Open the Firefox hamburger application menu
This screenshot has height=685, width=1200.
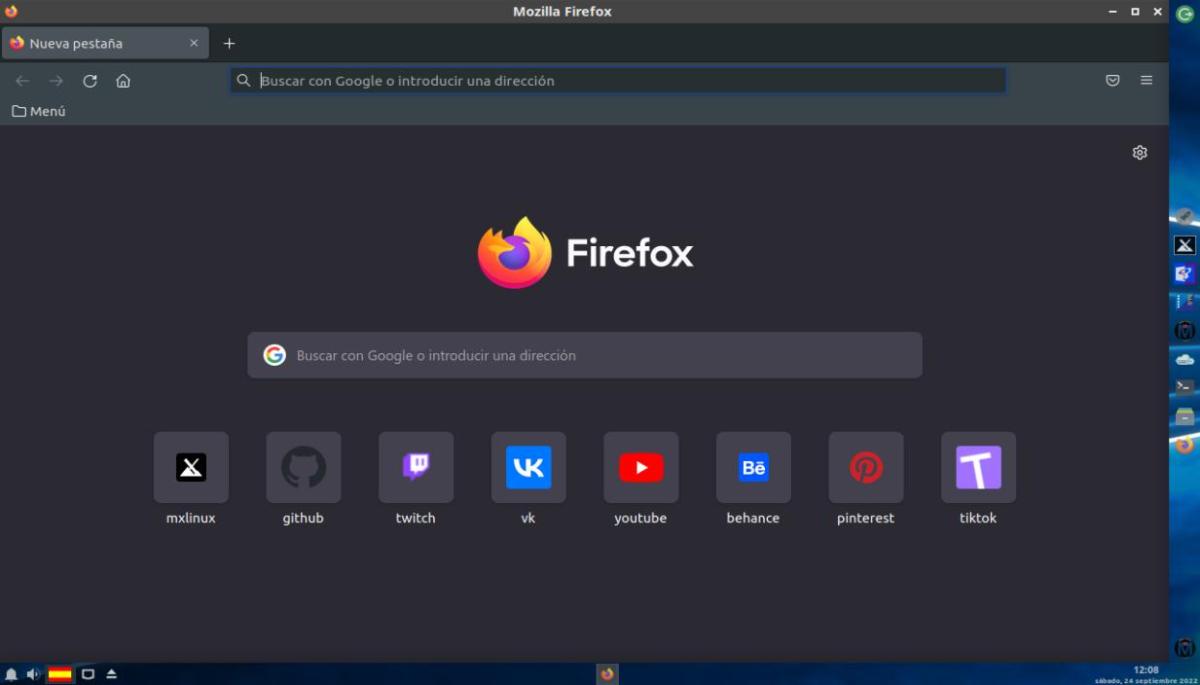1146,81
